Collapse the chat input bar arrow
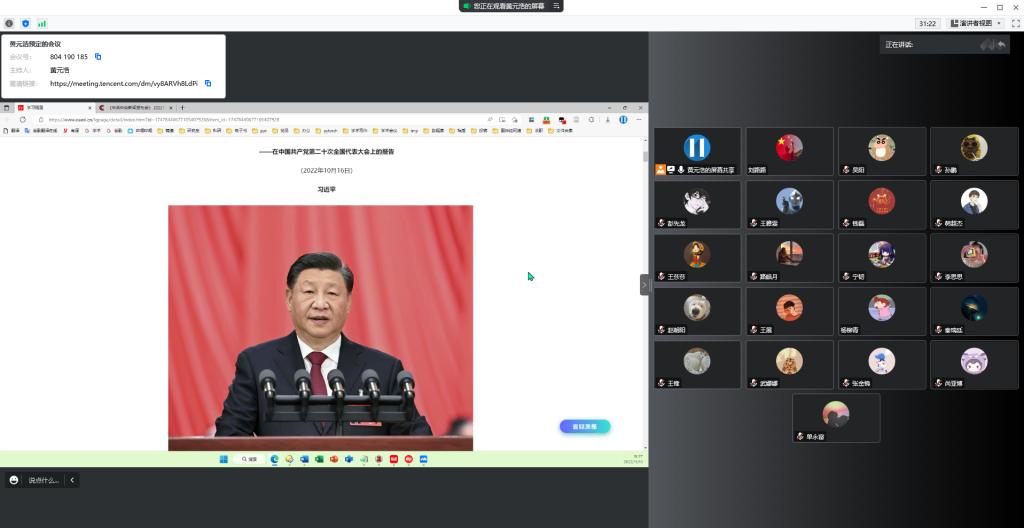 click(72, 480)
